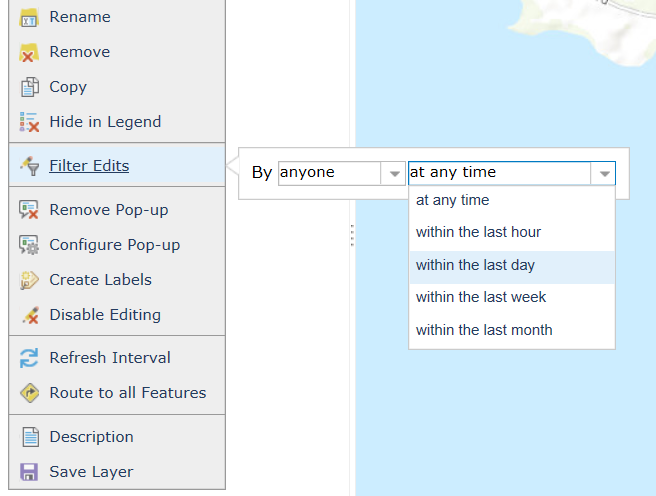The image size is (656, 496).
Task: Click the Hide in Legend icon
Action: pyautogui.click(x=29, y=123)
